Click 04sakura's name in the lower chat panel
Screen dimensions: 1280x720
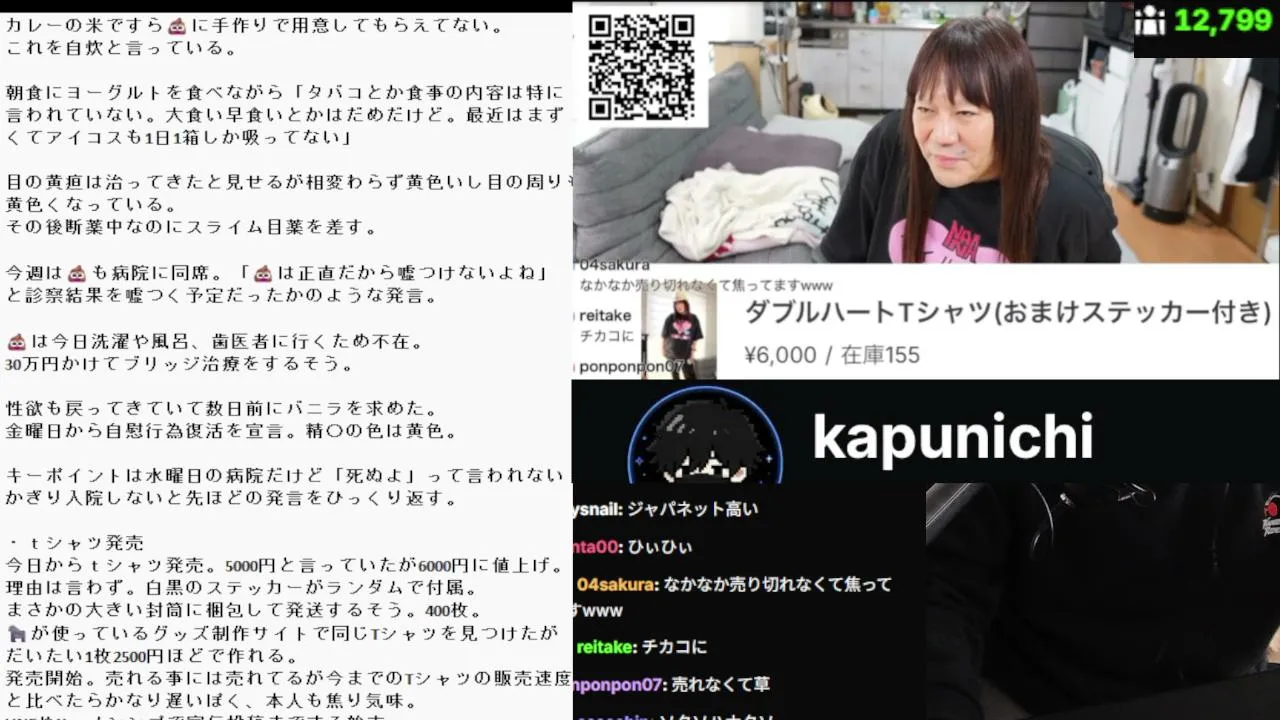(616, 584)
